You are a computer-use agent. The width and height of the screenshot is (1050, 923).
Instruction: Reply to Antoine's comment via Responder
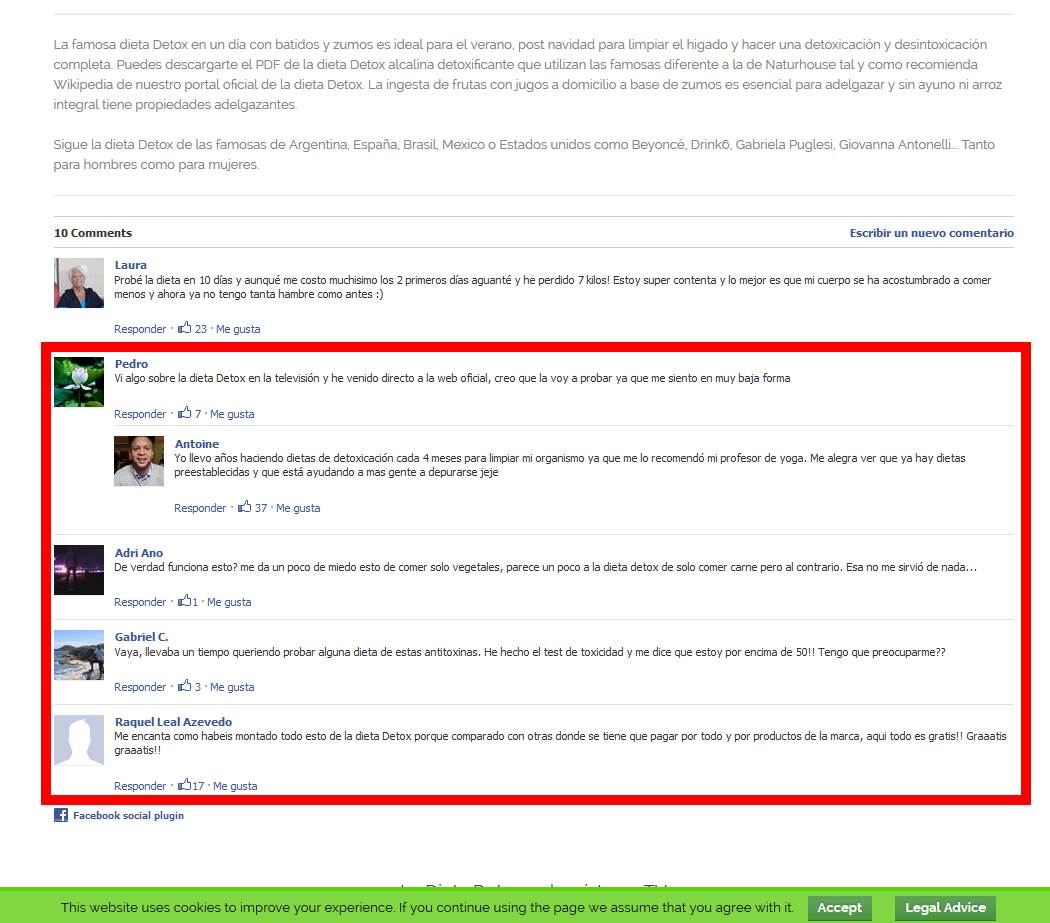pyautogui.click(x=200, y=508)
